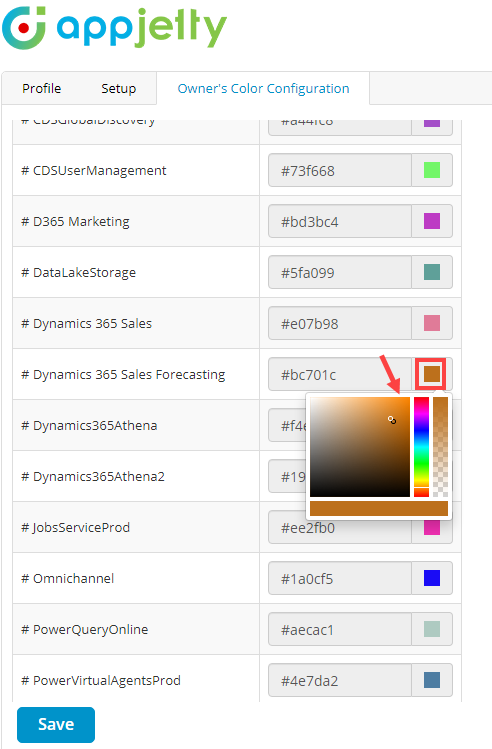Image resolution: width=492 pixels, height=749 pixels.
Task: Click the selected color preview bar
Action: pyautogui.click(x=379, y=508)
